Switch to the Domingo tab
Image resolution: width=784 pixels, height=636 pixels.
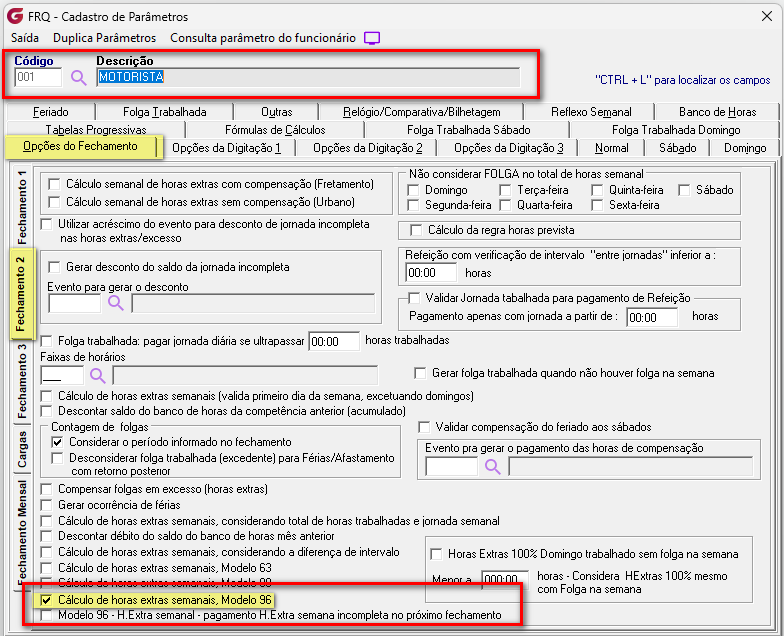click(745, 148)
